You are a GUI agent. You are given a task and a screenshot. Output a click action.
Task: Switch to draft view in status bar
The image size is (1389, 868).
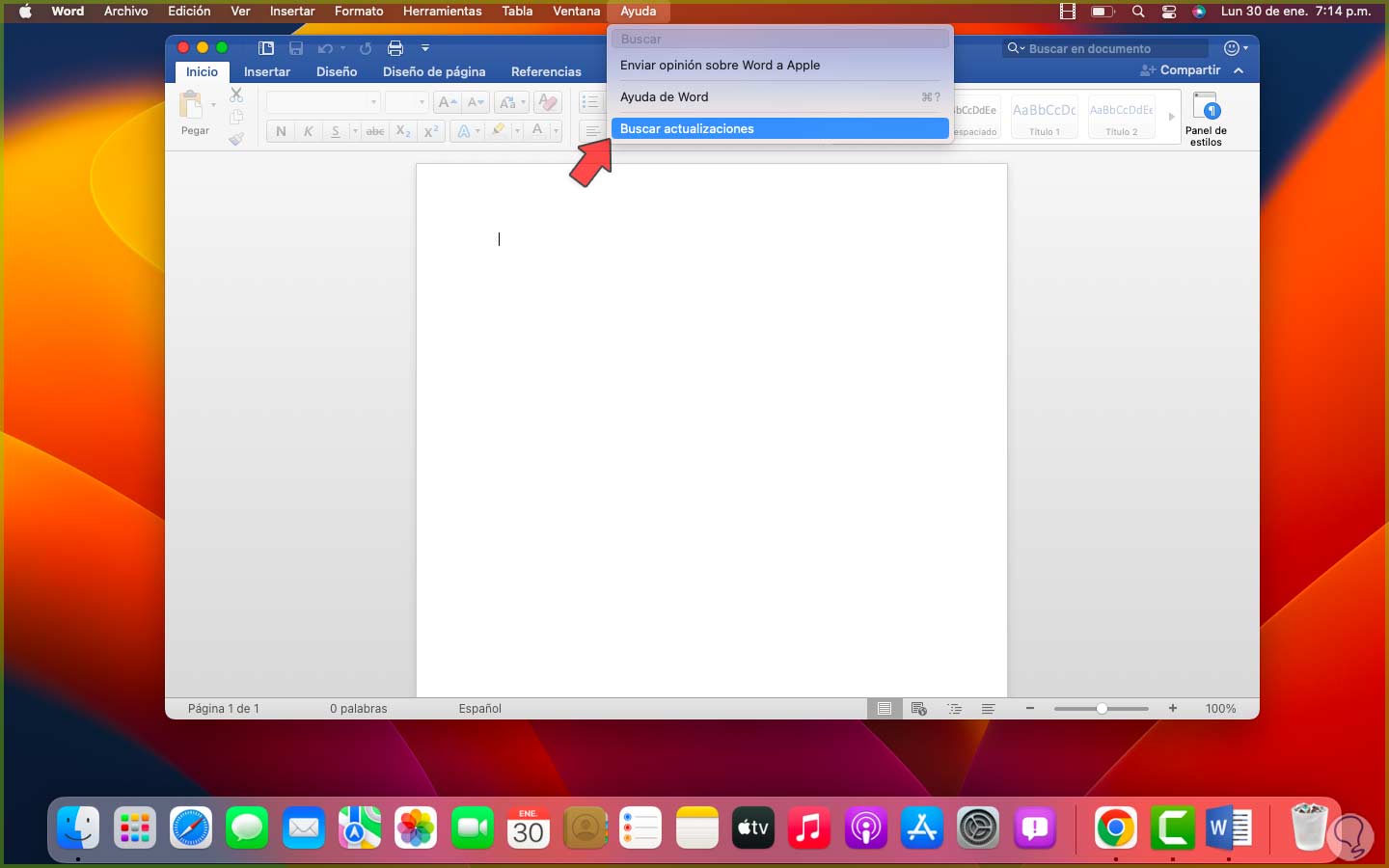click(989, 709)
